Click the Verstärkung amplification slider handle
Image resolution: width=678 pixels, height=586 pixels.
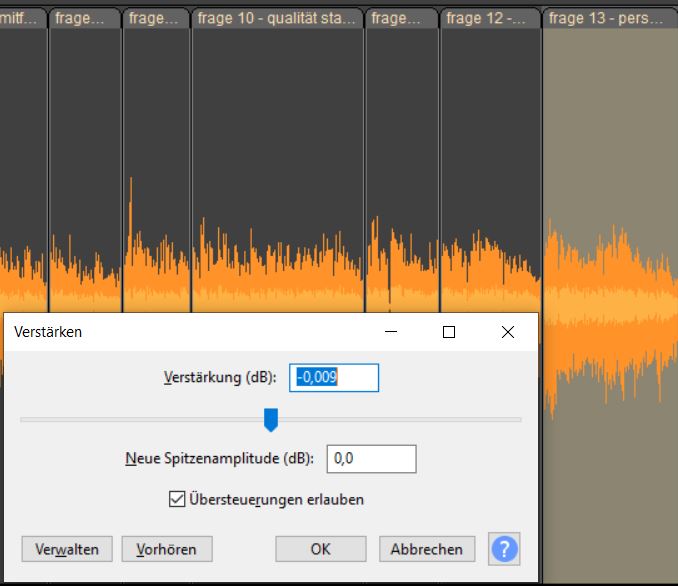point(271,419)
